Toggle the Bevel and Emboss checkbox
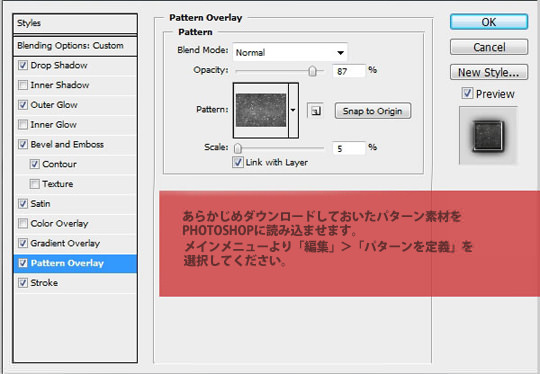 pyautogui.click(x=23, y=144)
